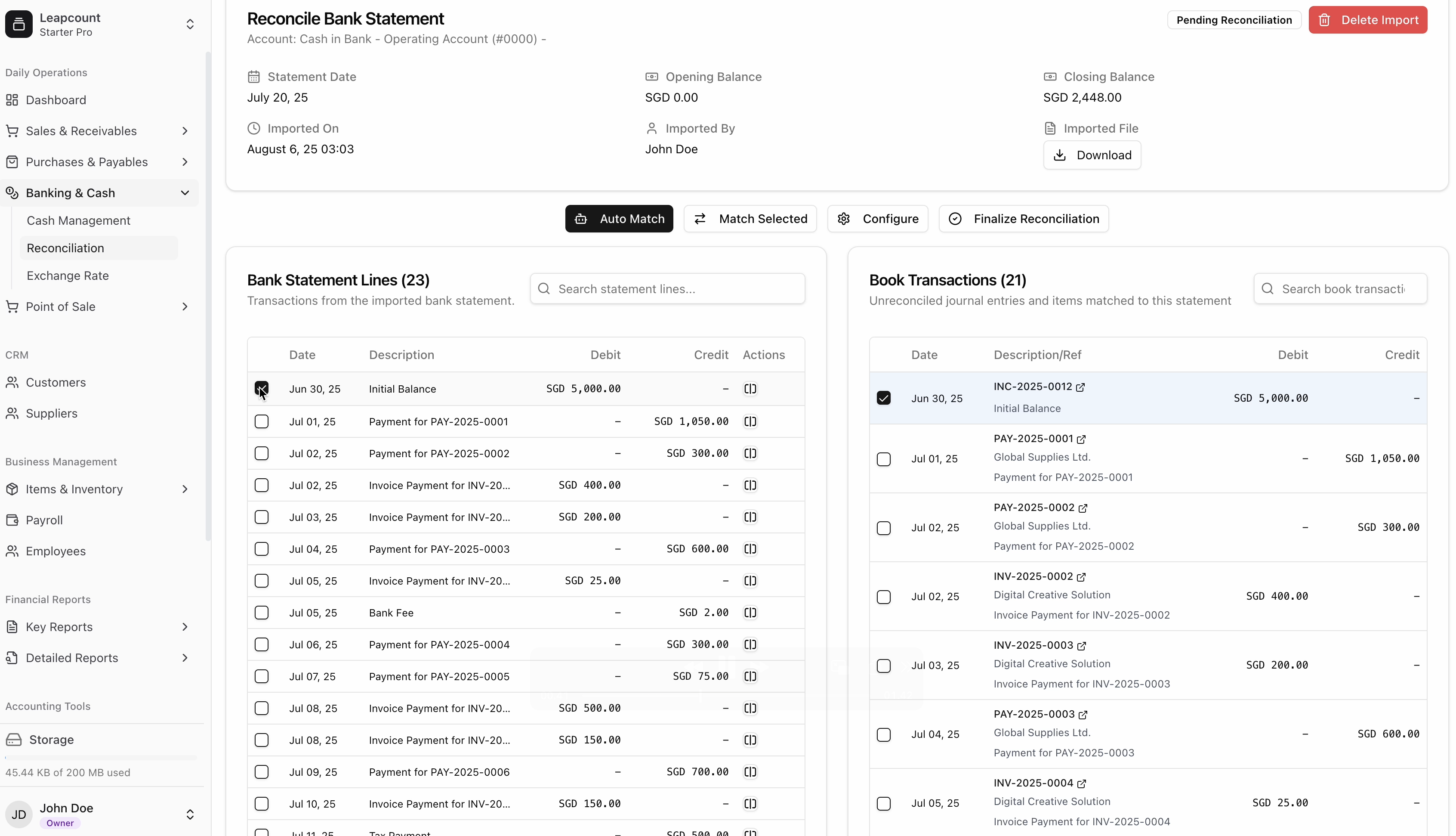Check the Bank Fee statement line
Image resolution: width=1456 pixels, height=836 pixels.
click(x=262, y=613)
